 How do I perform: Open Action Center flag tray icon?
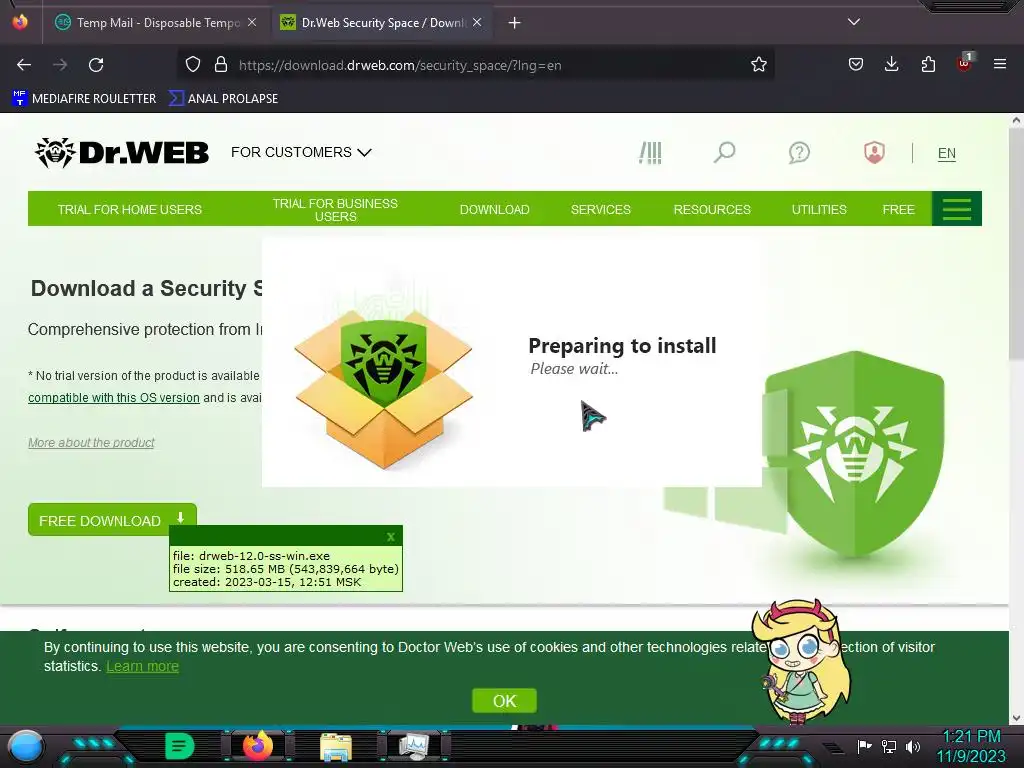click(x=864, y=746)
